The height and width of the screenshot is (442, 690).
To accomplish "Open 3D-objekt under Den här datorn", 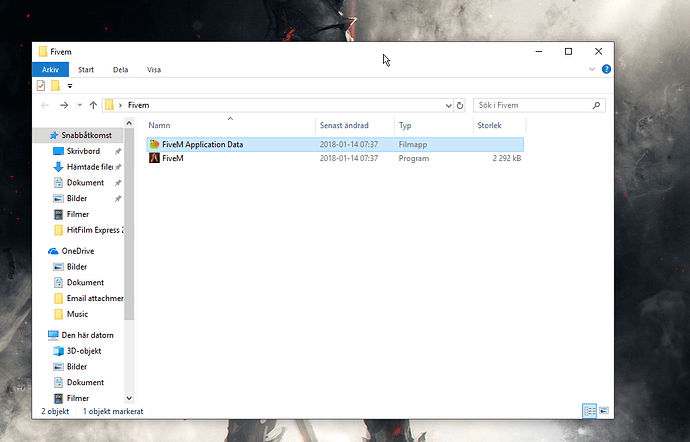I will click(x=84, y=351).
